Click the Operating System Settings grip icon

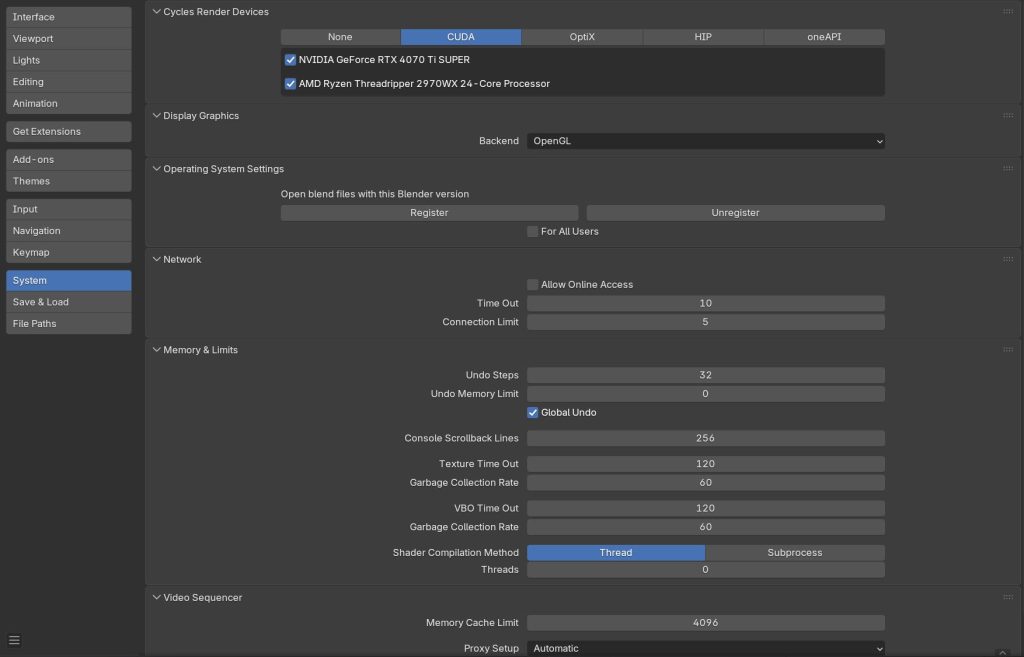coord(1008,169)
